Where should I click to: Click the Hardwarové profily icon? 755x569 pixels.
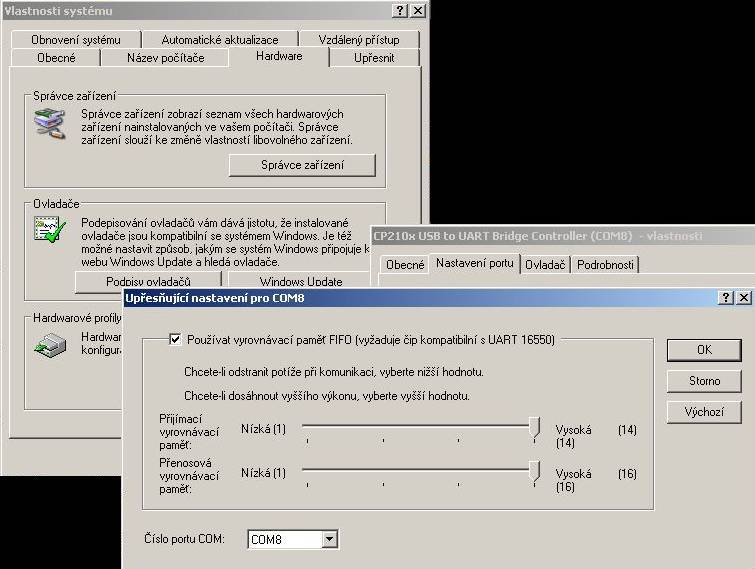[50, 345]
